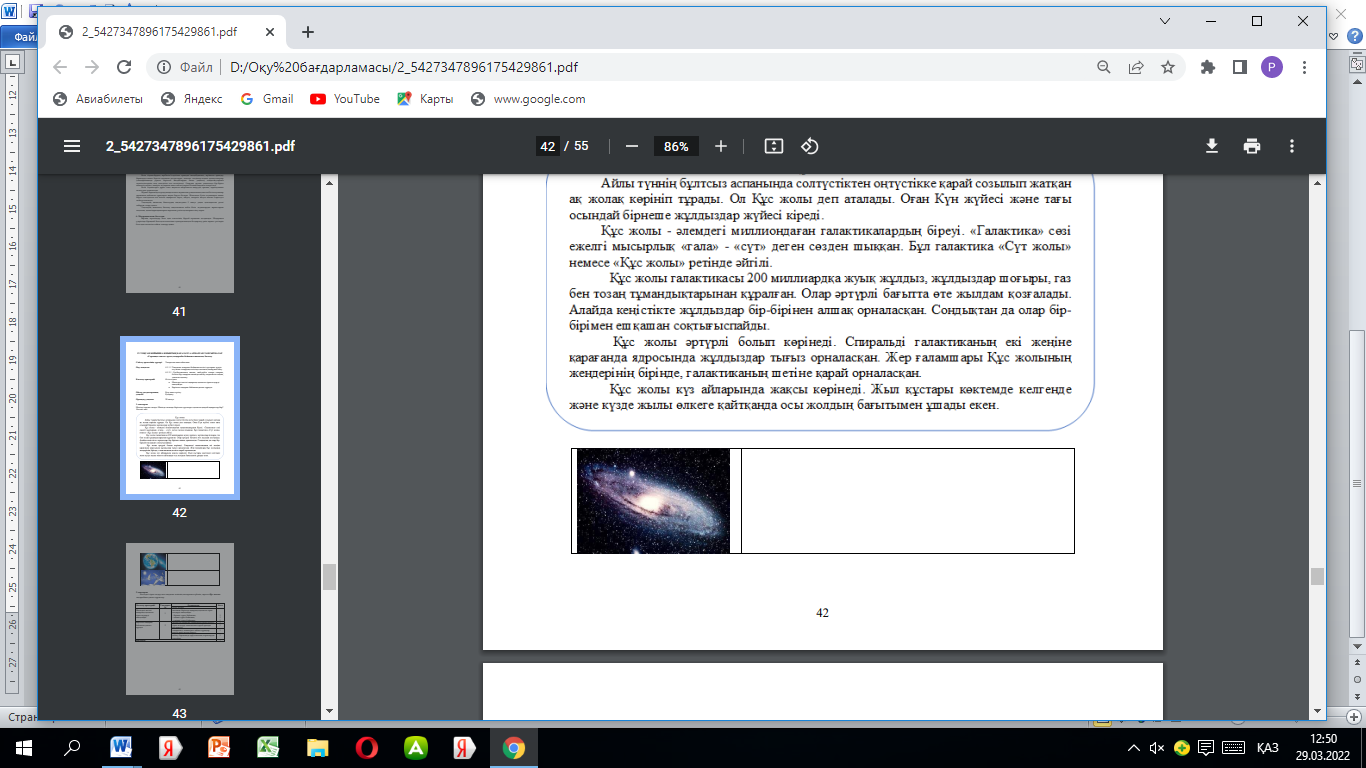The width and height of the screenshot is (1366, 768).
Task: Open Help in the Word window
Action: 1354,35
